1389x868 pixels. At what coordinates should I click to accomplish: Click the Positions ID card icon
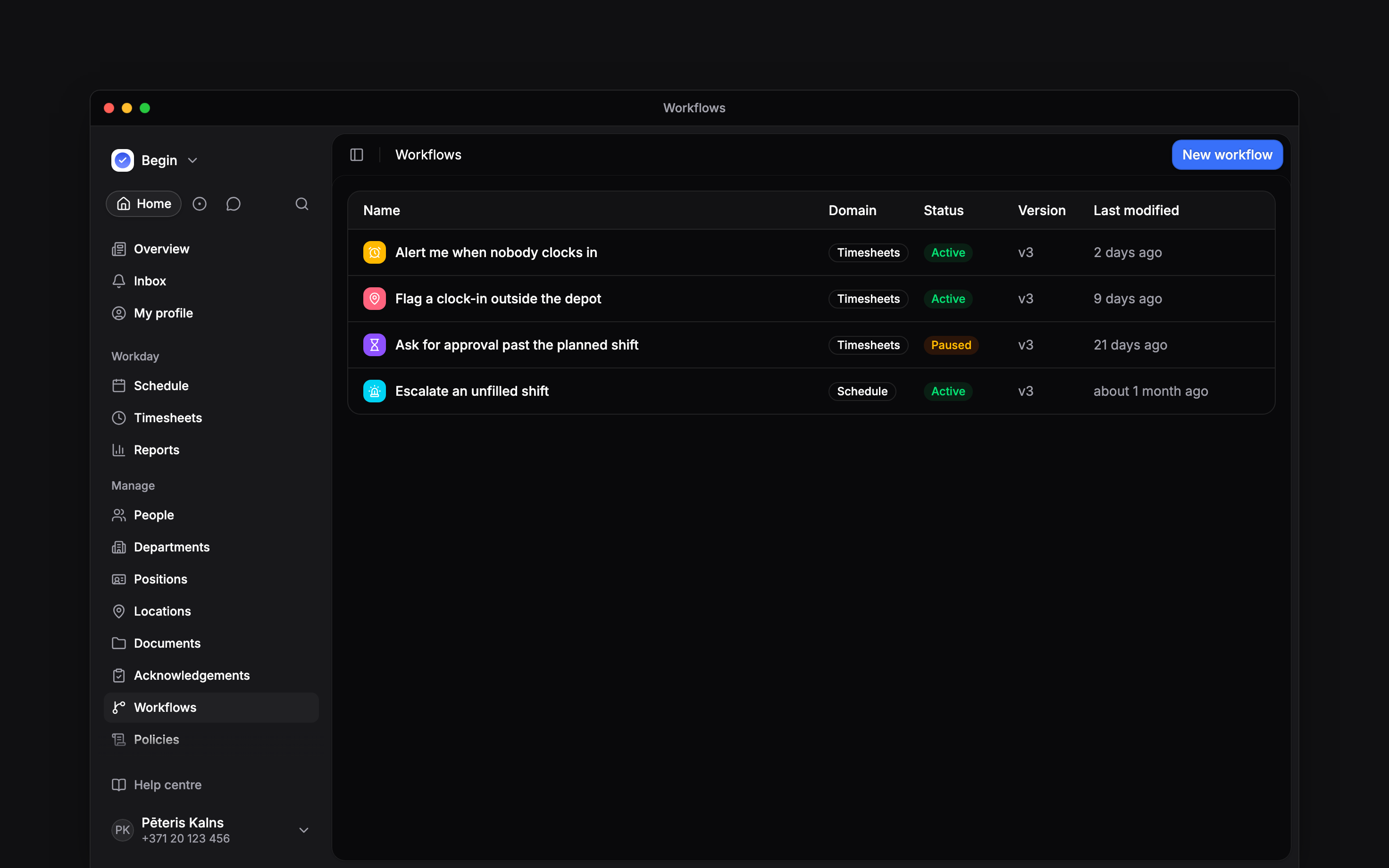119,579
